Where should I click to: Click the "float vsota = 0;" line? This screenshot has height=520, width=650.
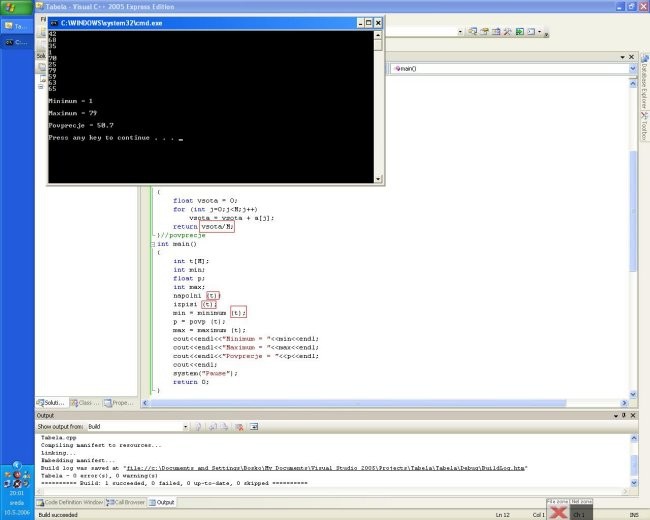[205, 201]
